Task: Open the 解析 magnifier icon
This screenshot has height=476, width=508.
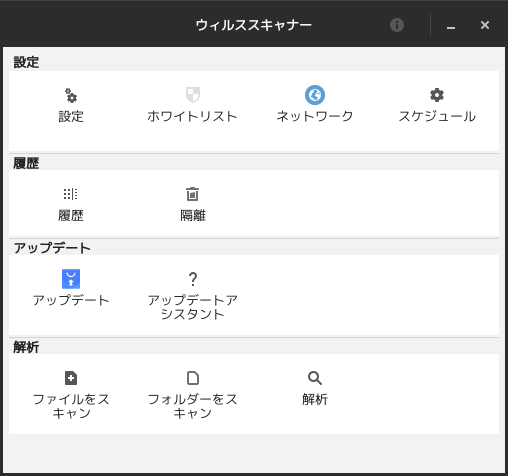Action: click(x=315, y=378)
